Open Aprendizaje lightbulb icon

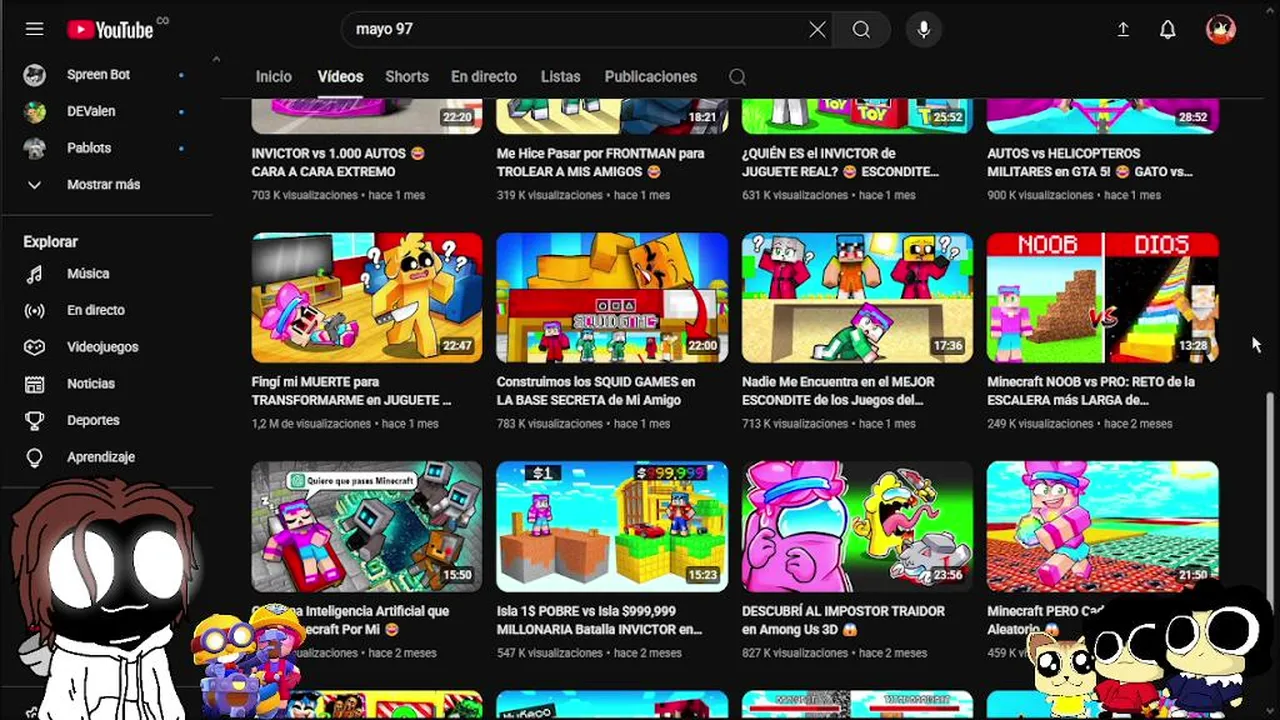click(35, 457)
